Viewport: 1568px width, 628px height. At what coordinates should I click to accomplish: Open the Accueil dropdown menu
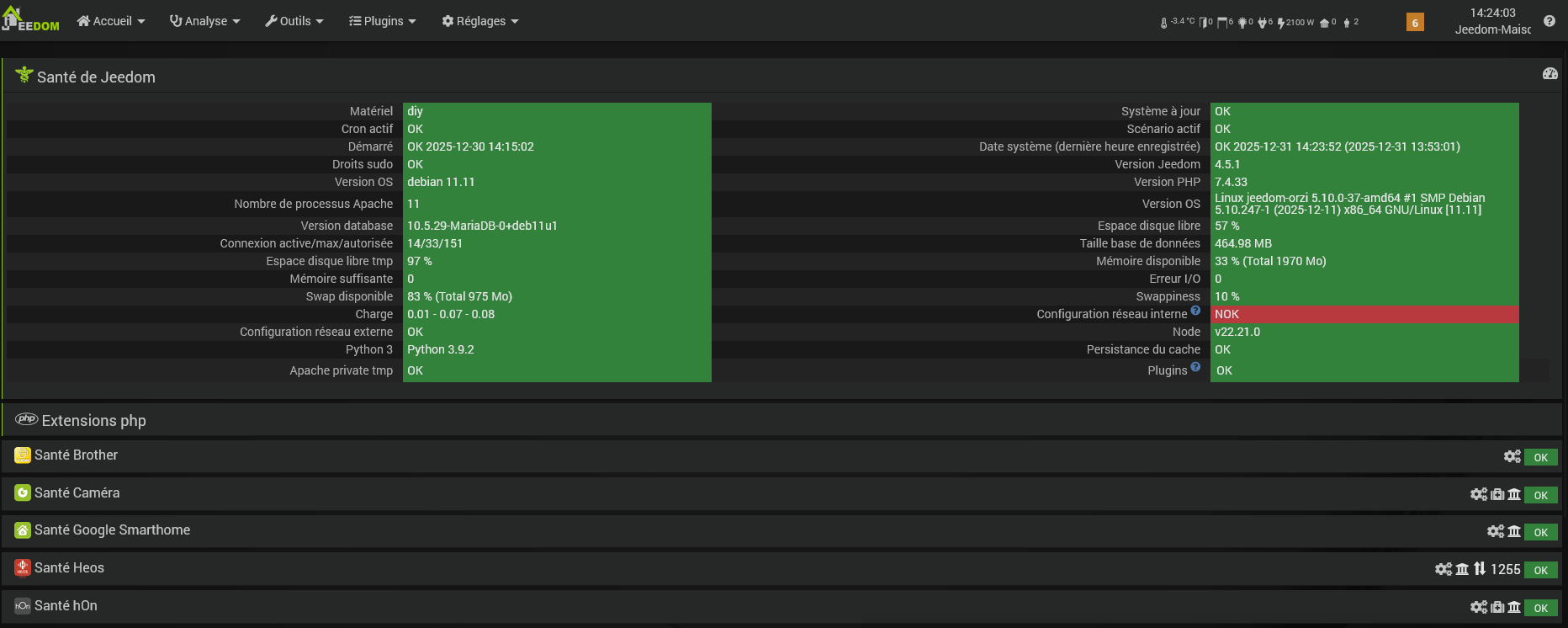(x=111, y=21)
